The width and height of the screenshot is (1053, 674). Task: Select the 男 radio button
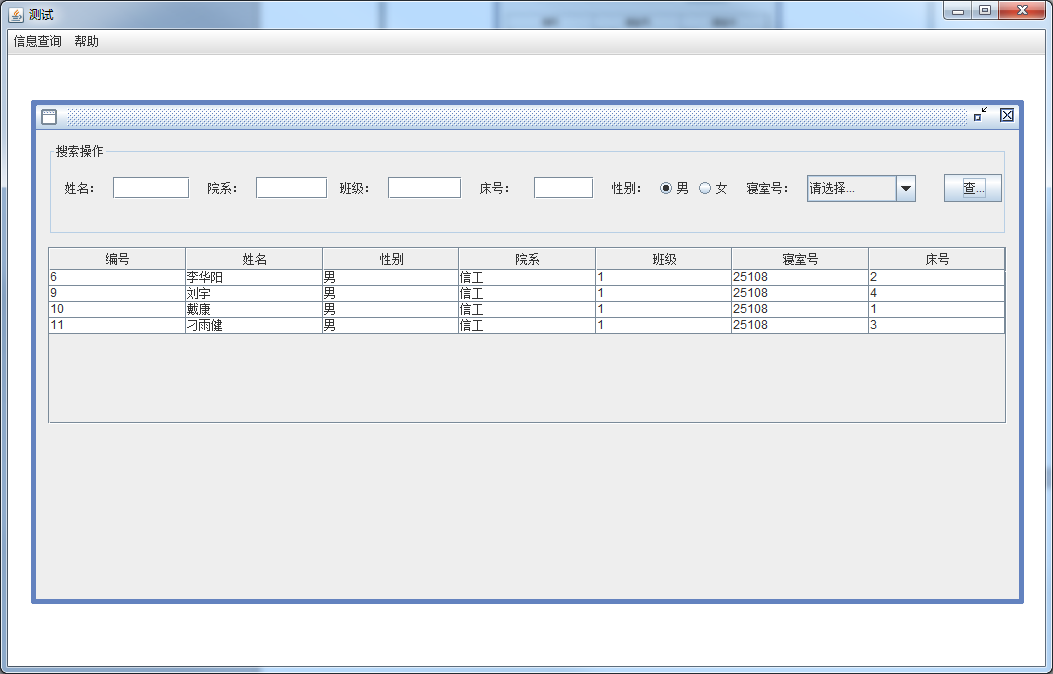tap(674, 189)
